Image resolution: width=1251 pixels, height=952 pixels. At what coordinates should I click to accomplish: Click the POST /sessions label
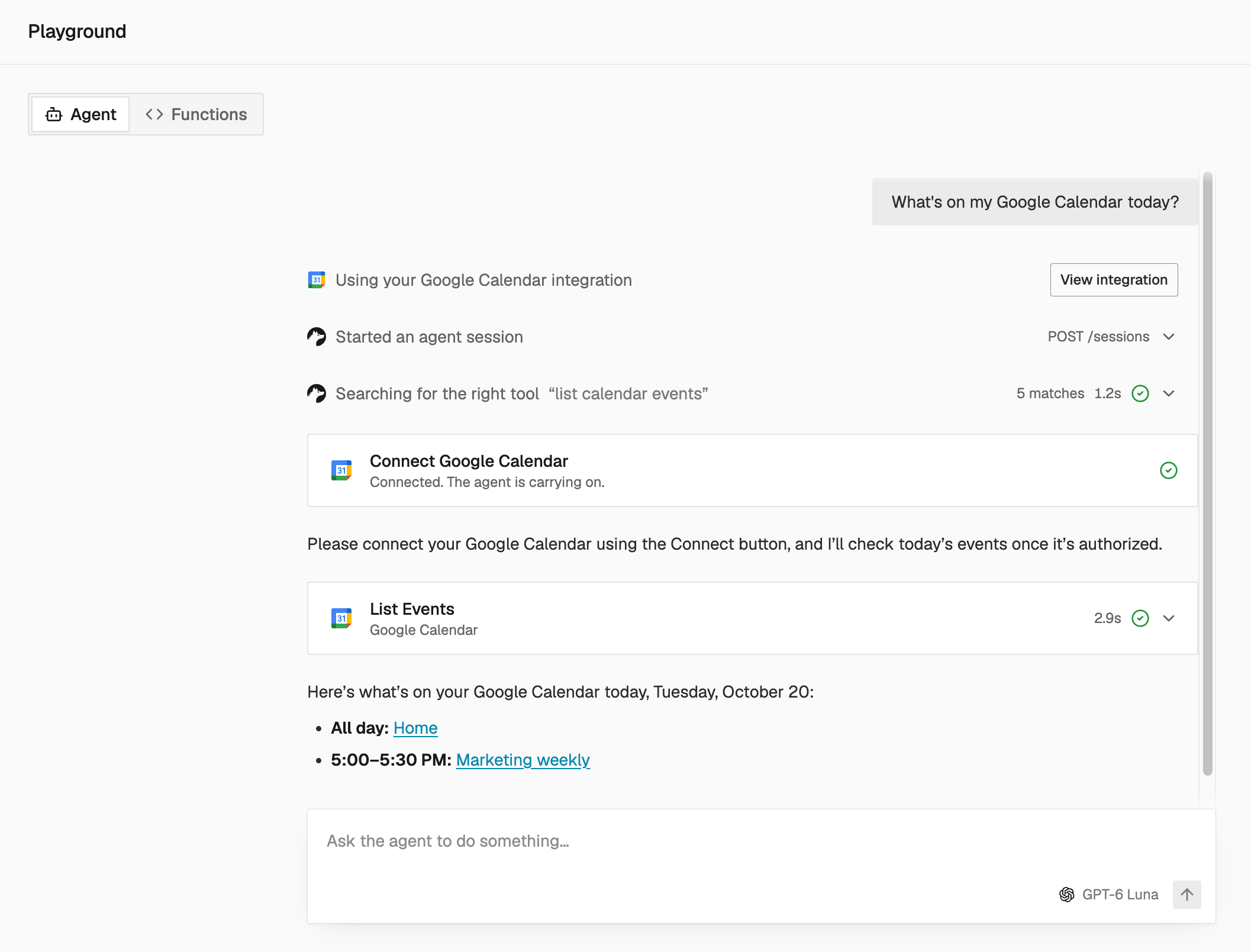pos(1098,337)
